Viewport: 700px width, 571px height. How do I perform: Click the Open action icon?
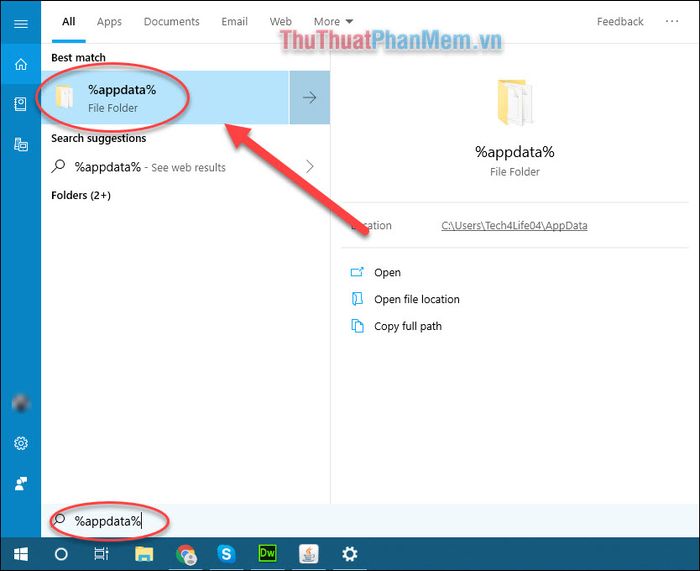pyautogui.click(x=357, y=272)
